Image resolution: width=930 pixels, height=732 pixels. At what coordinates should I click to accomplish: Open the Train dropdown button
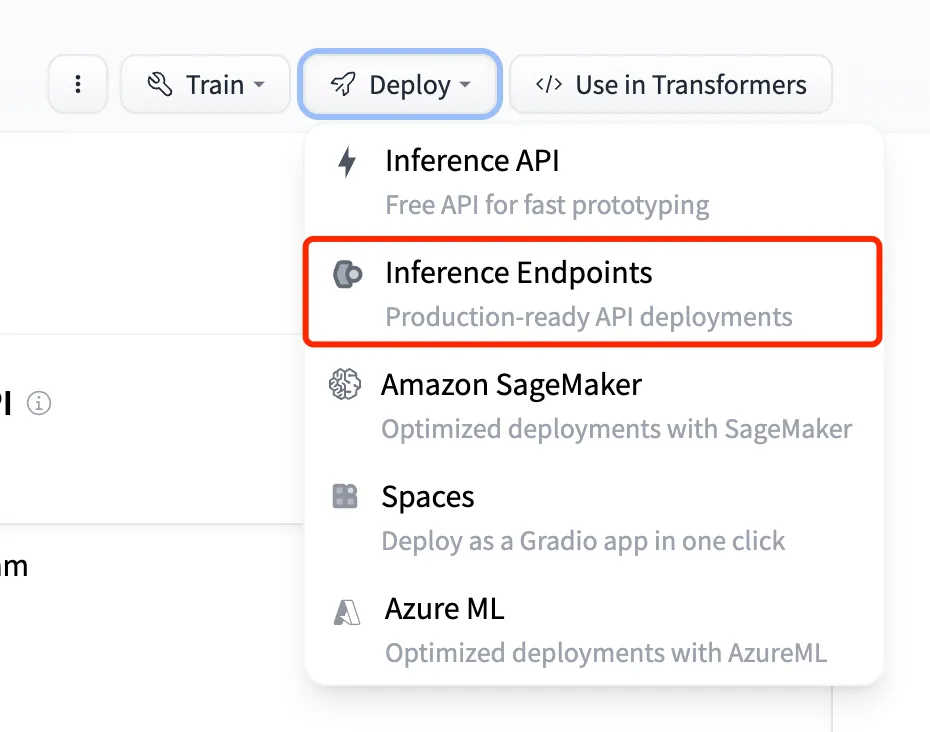click(205, 84)
